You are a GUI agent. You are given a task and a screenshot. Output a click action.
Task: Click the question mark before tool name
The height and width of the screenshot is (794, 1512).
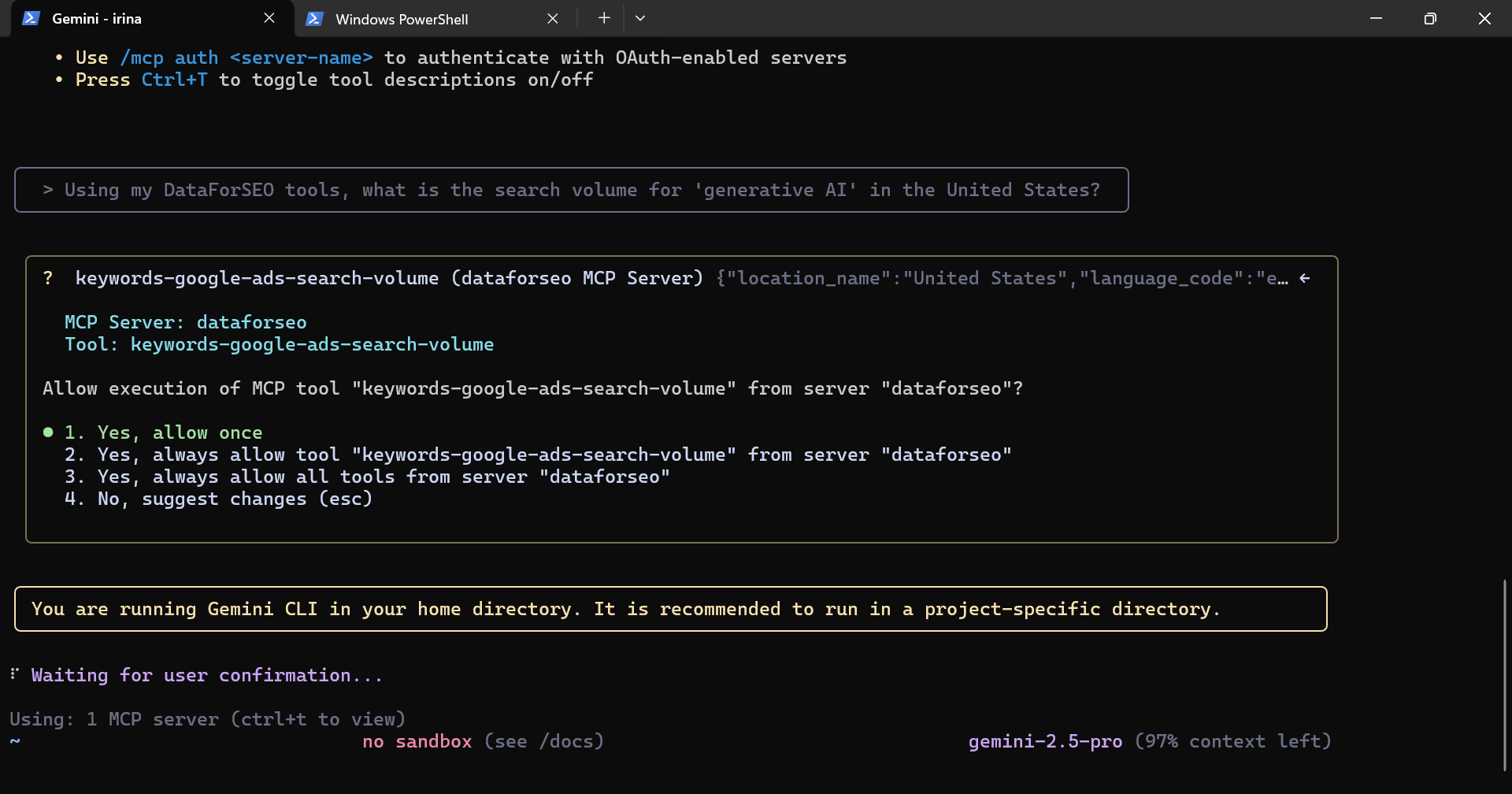pos(48,278)
